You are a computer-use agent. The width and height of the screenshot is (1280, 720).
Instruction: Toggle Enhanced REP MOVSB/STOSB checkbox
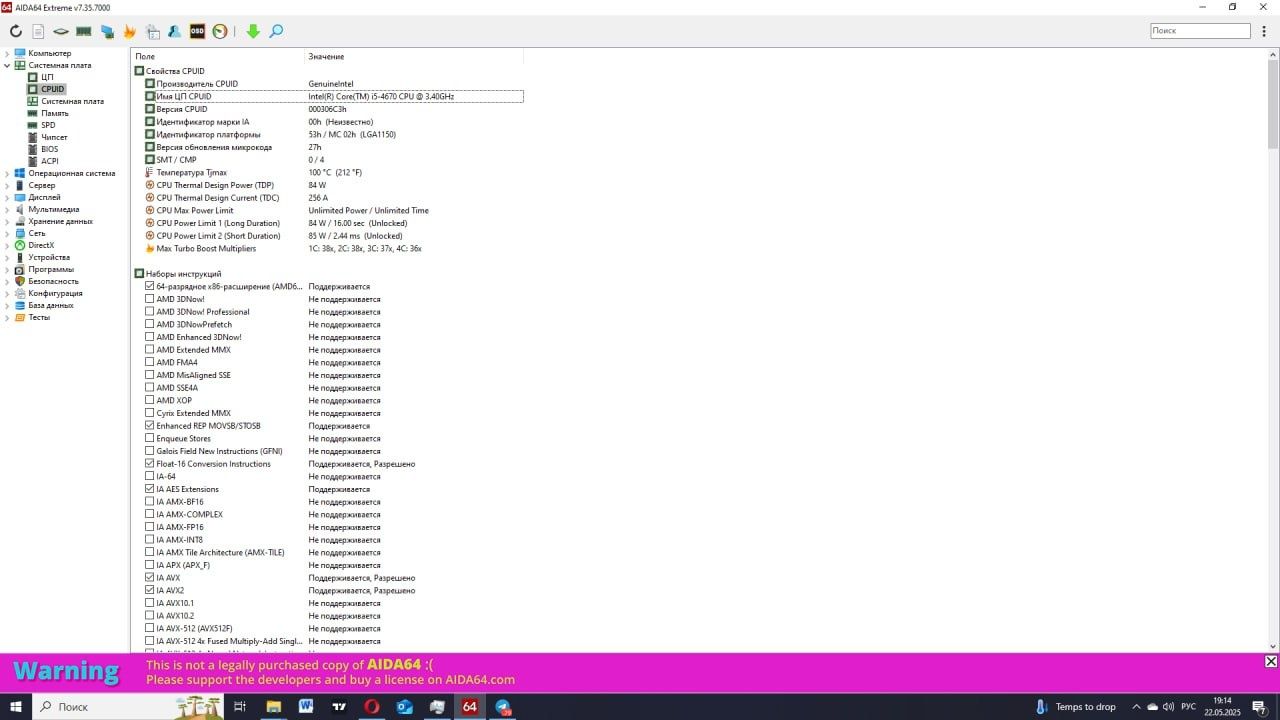(x=149, y=426)
